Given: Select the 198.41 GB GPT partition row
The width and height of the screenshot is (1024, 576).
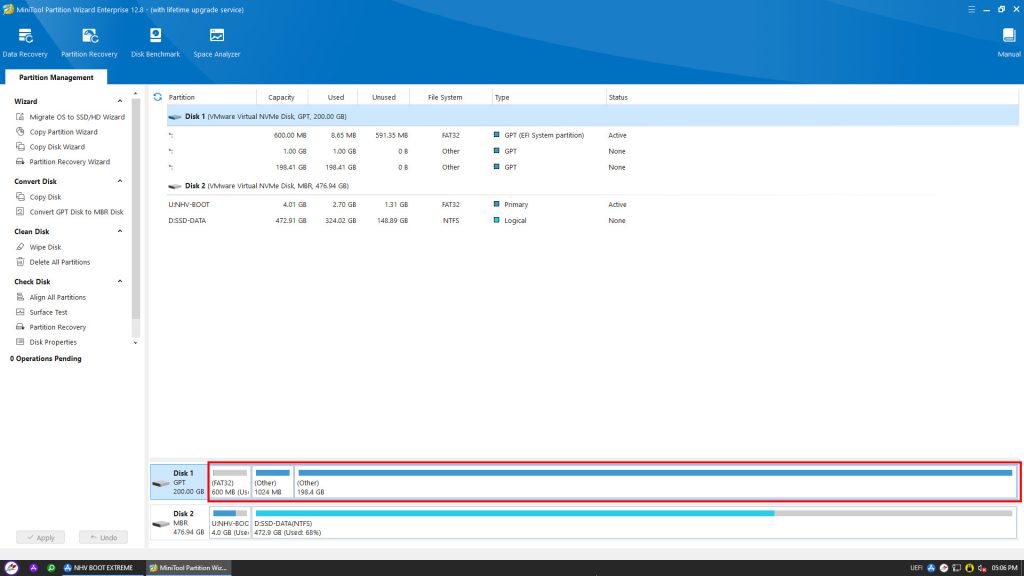Looking at the screenshot, I should click(x=592, y=168).
